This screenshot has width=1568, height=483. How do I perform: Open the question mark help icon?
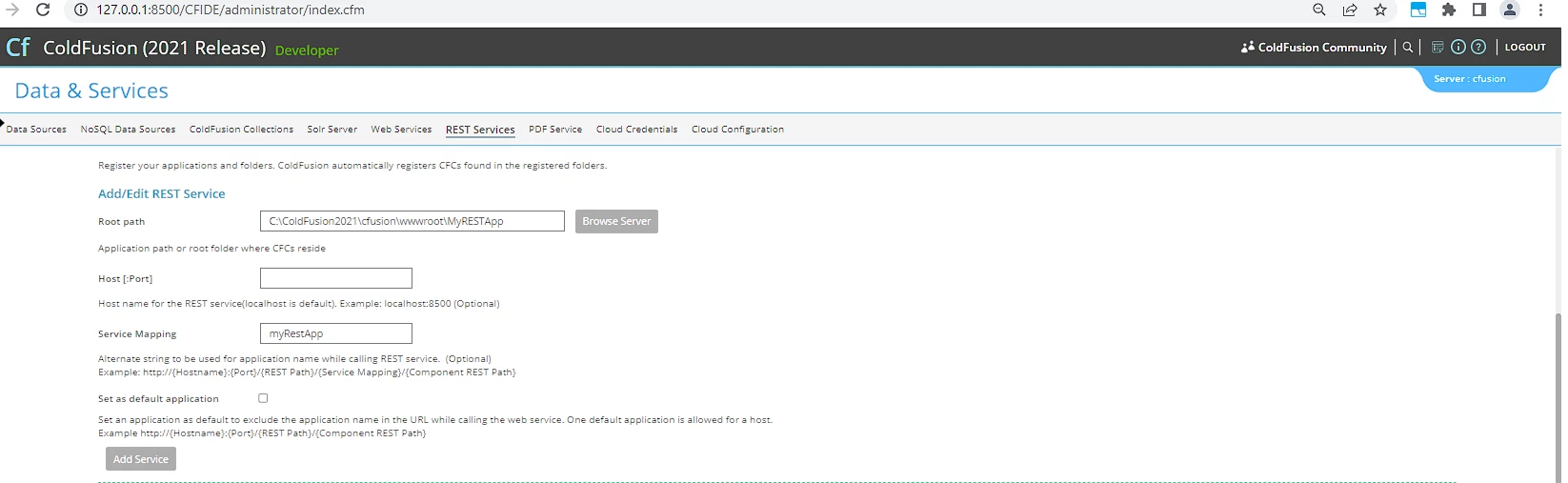tap(1478, 47)
